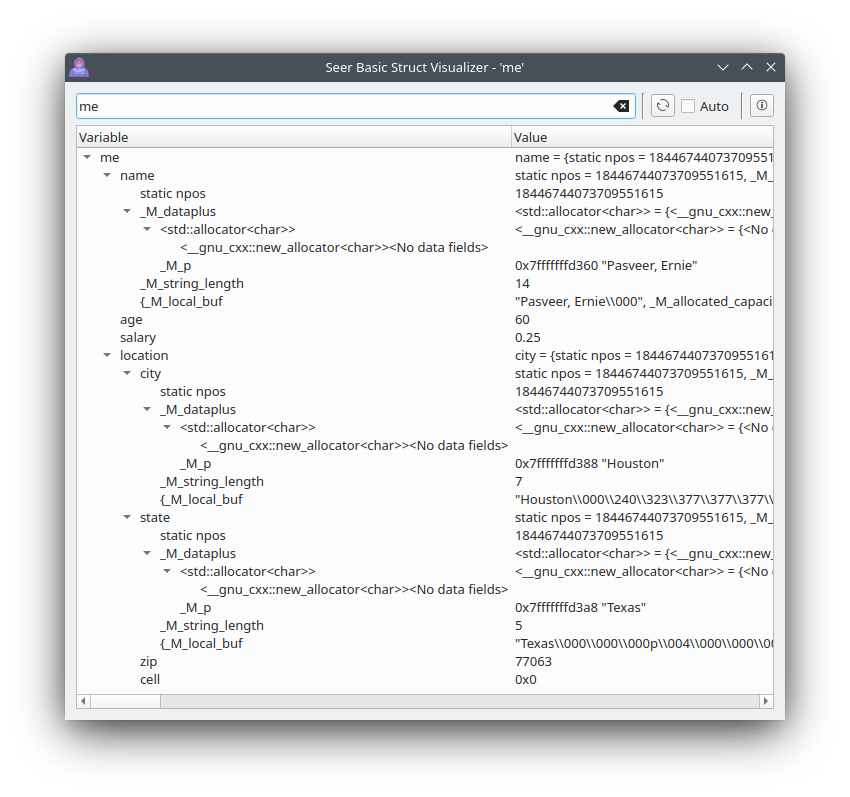This screenshot has height=797, width=850.
Task: Collapse _M_dataplus under city
Action: click(147, 409)
